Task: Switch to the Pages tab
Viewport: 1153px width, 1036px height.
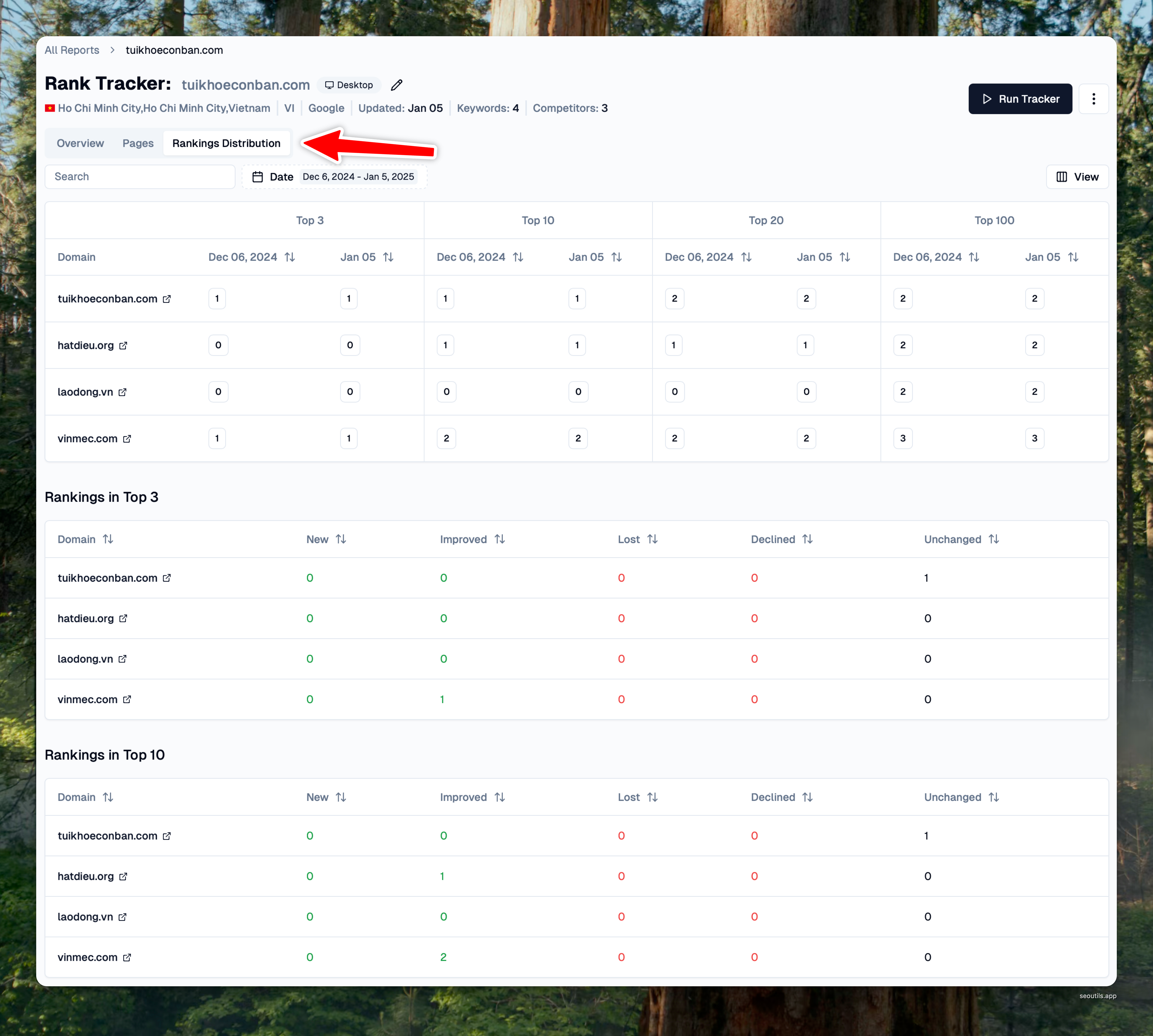Action: 138,143
